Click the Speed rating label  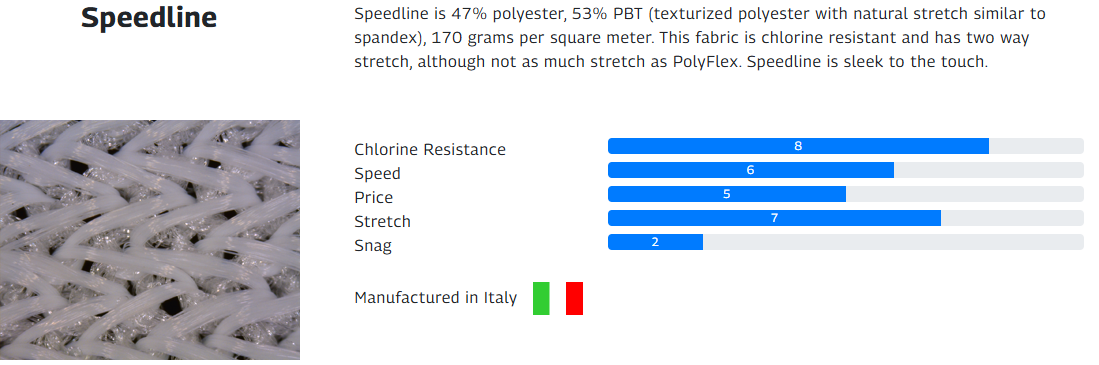point(377,174)
